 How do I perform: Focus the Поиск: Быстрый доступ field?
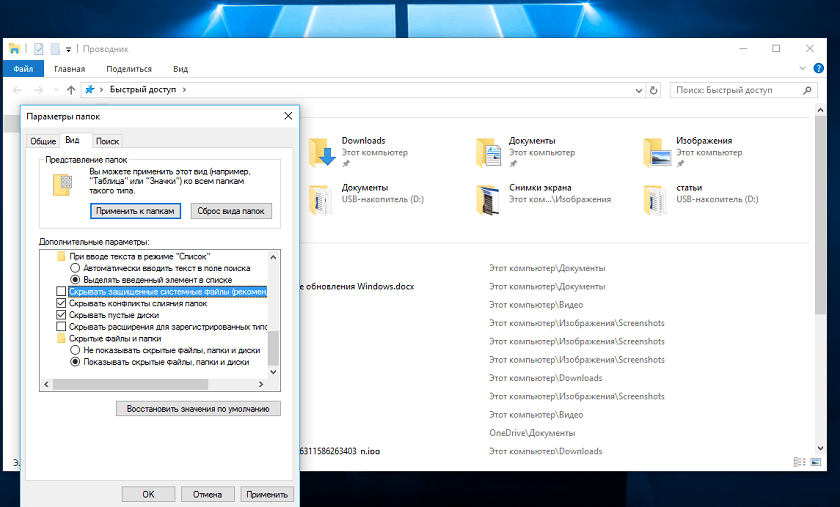(744, 90)
